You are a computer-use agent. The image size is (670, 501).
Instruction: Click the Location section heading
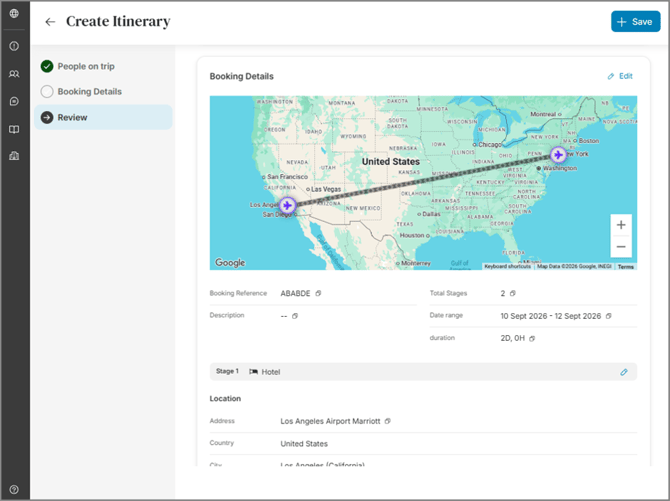pyautogui.click(x=225, y=398)
